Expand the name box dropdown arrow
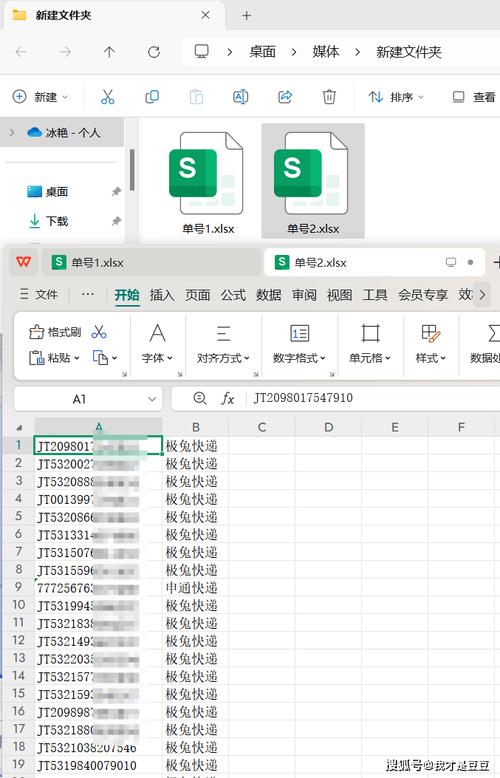 (152, 399)
